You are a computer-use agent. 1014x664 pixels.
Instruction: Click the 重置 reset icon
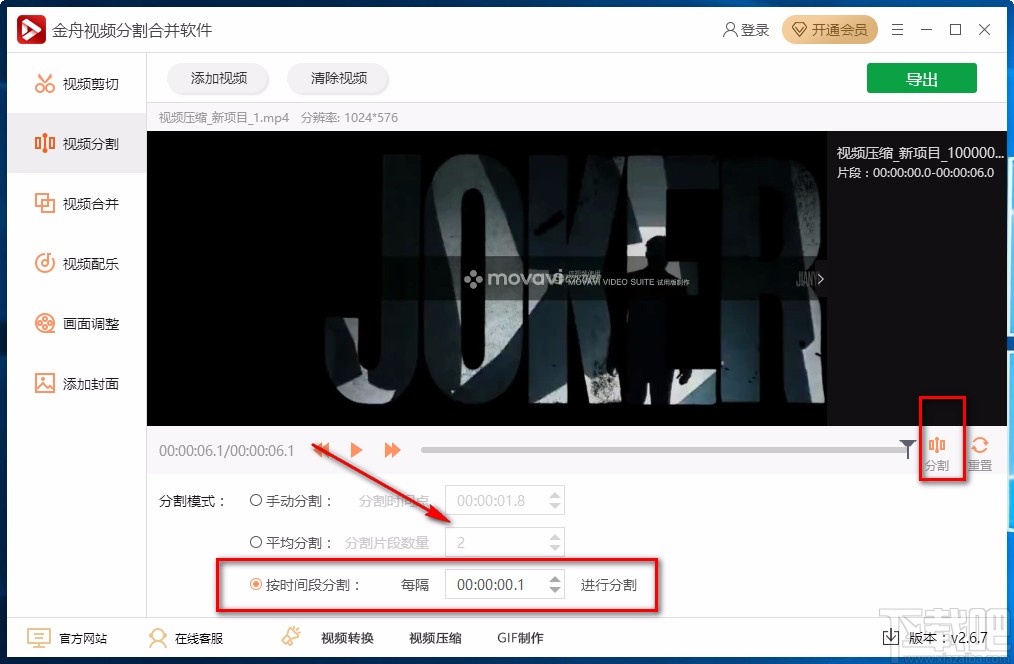(980, 454)
